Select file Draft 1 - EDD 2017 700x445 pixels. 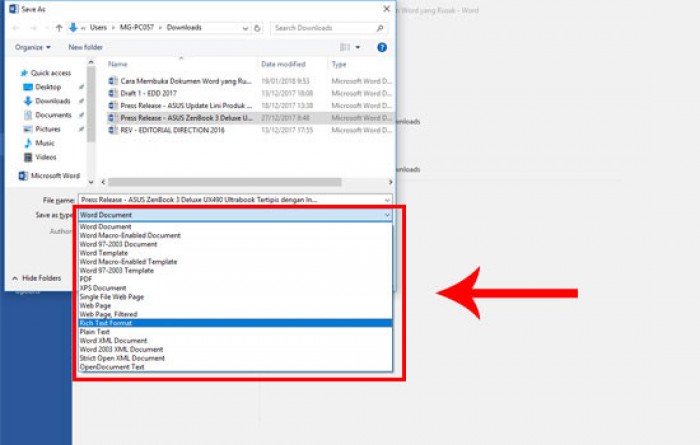[x=148, y=93]
